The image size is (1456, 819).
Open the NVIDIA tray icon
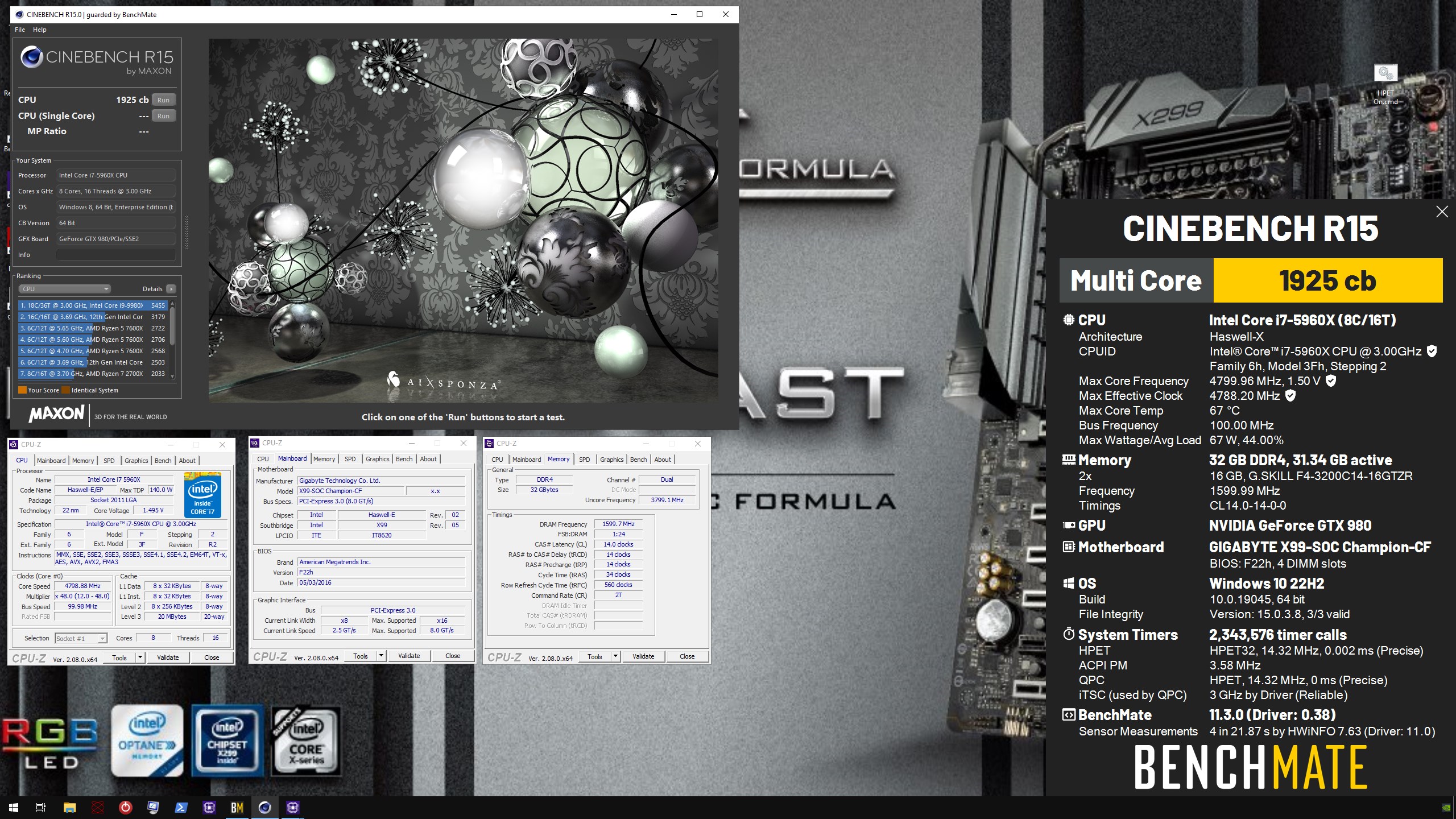coord(1446,808)
